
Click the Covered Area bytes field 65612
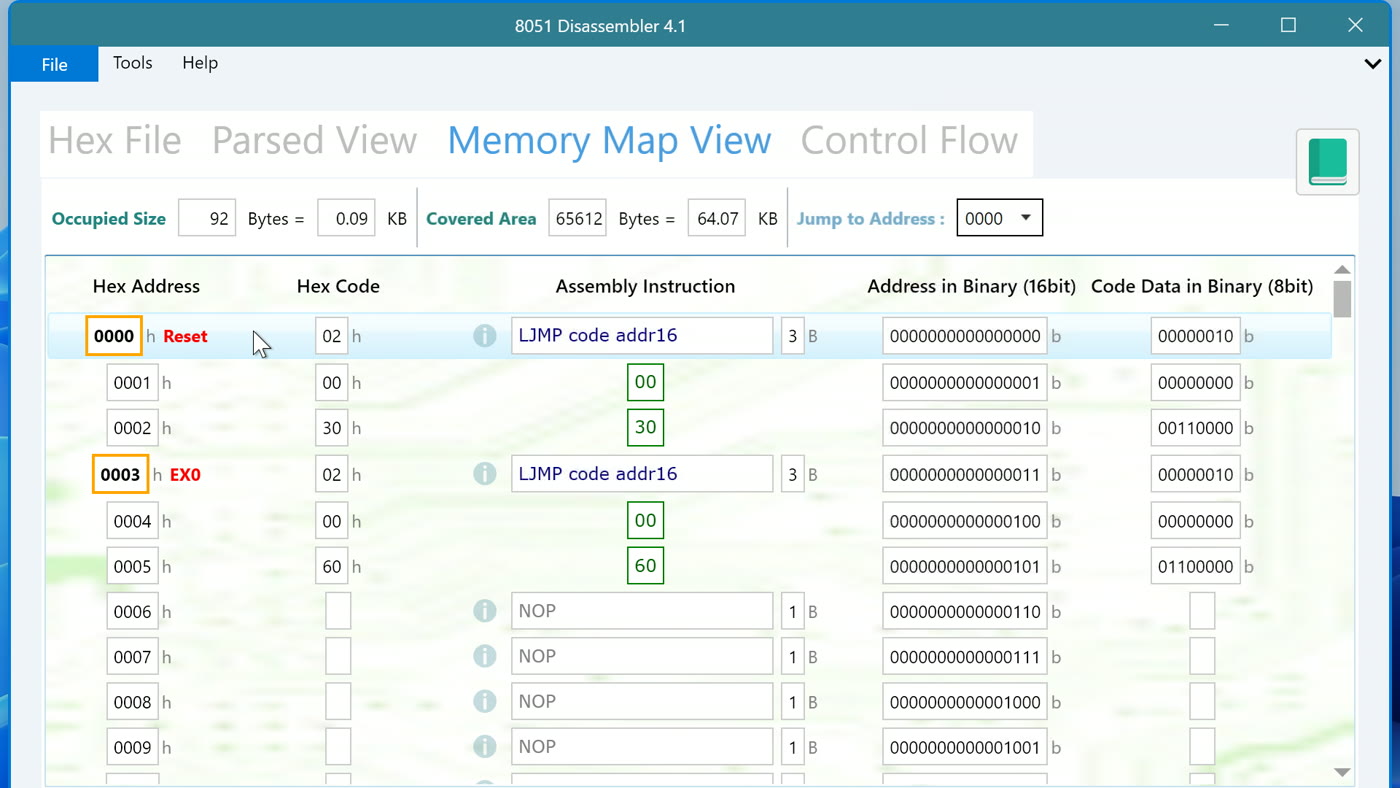pos(577,218)
